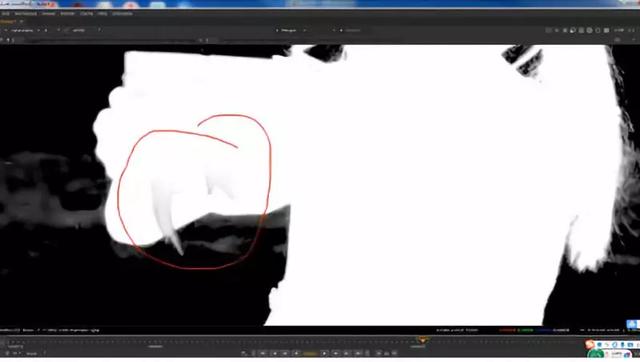Toggle the leftmost icon in the viewer's top-right toolbar

point(549,30)
